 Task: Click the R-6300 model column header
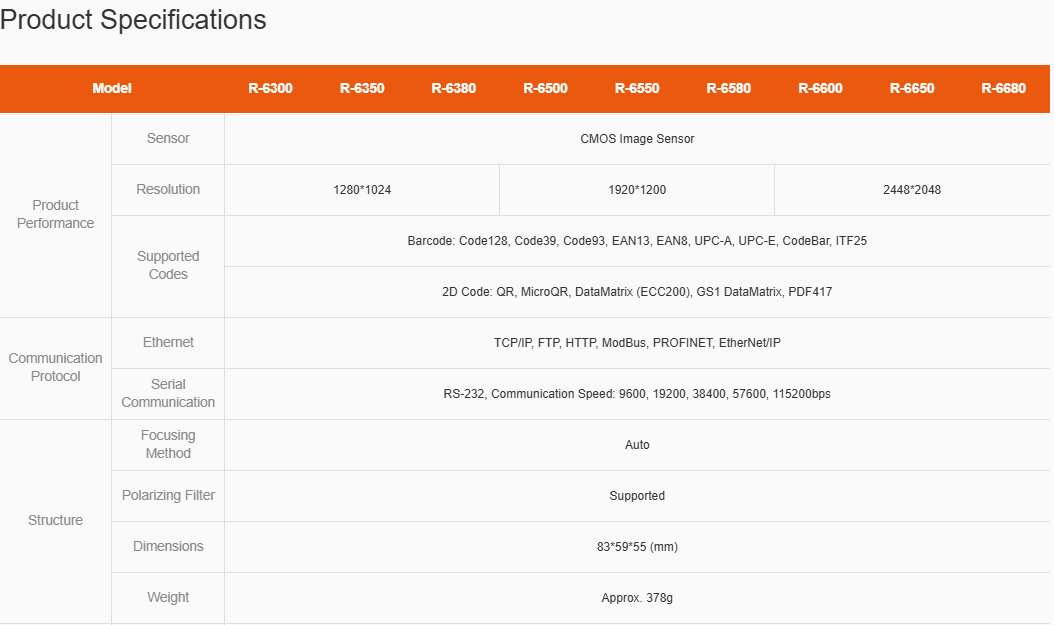[270, 88]
